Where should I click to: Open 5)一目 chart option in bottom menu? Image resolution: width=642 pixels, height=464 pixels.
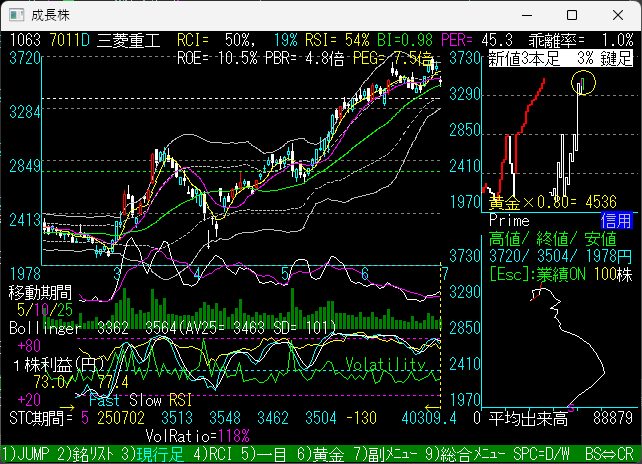click(x=264, y=454)
